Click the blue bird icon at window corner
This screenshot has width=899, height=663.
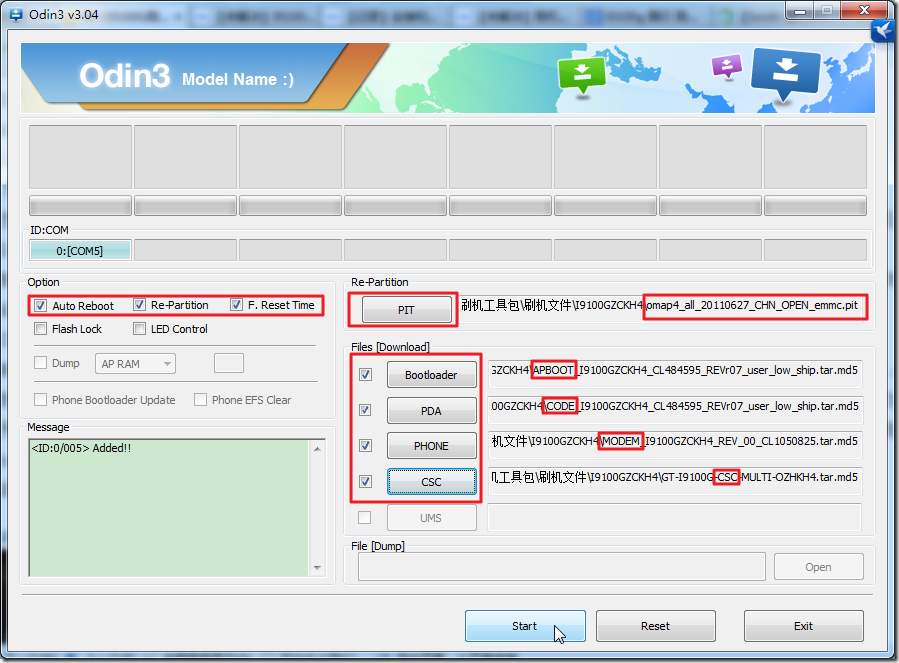884,29
